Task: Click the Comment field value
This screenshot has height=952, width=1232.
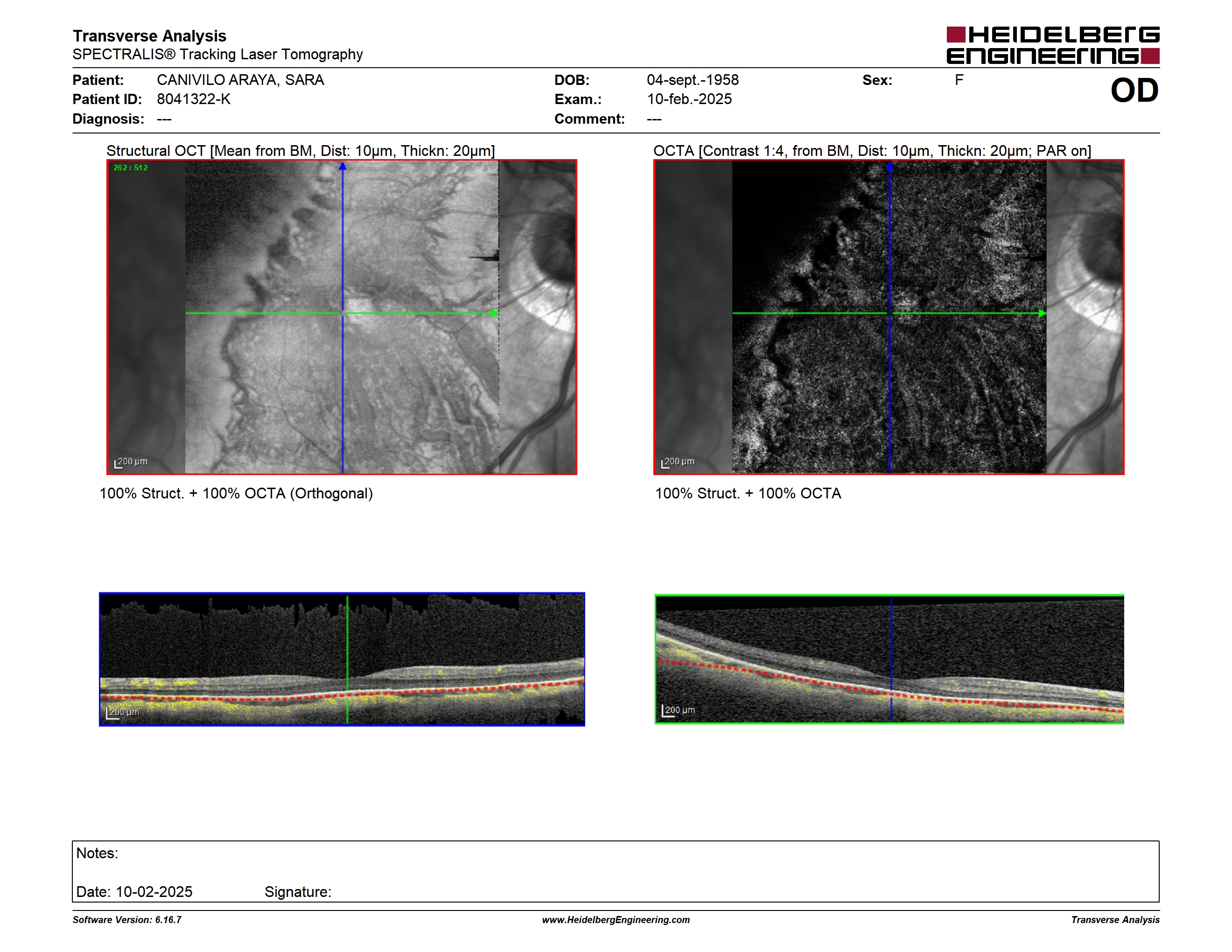Action: pos(654,119)
